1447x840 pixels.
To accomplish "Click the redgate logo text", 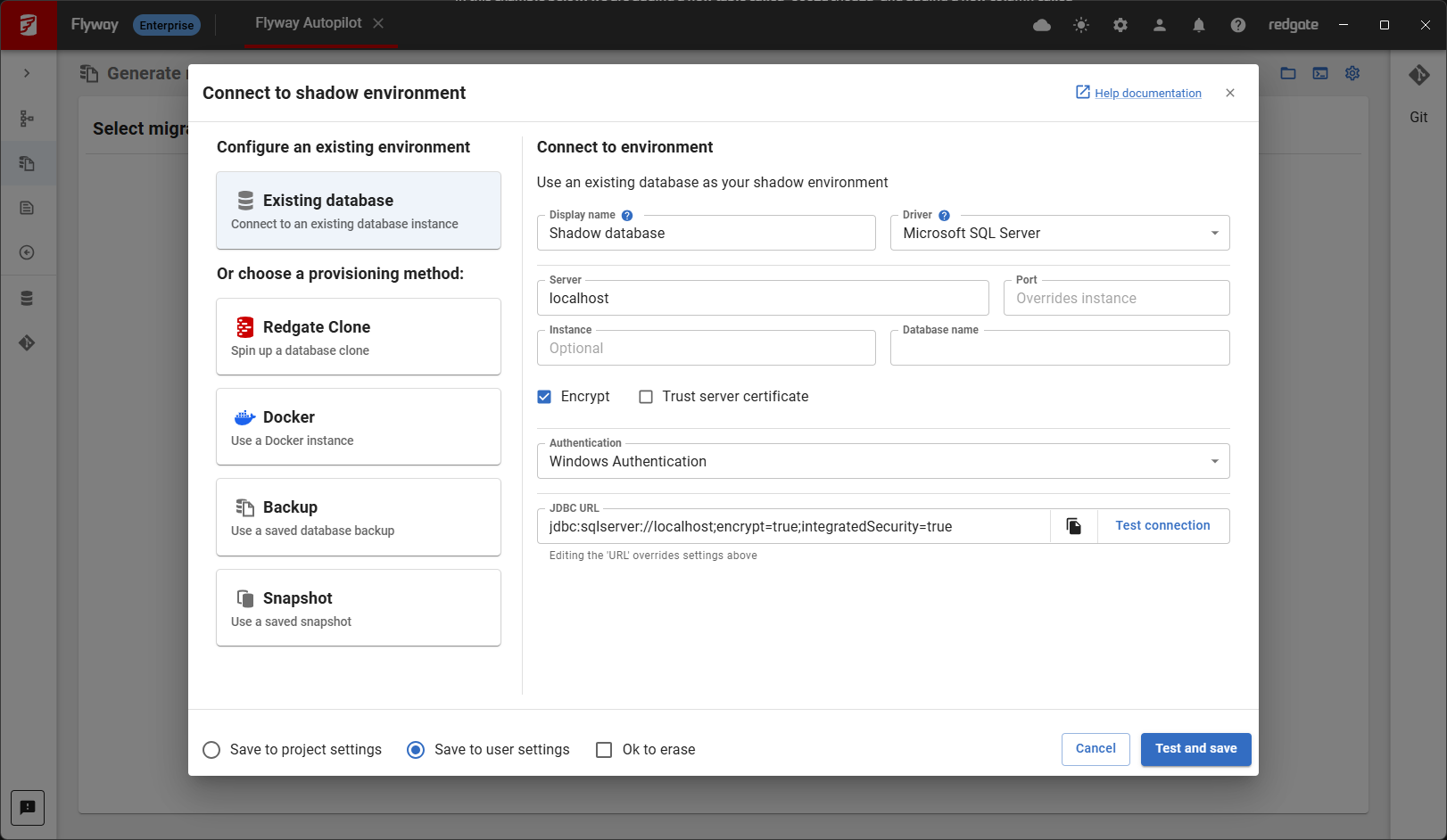I will (1294, 25).
